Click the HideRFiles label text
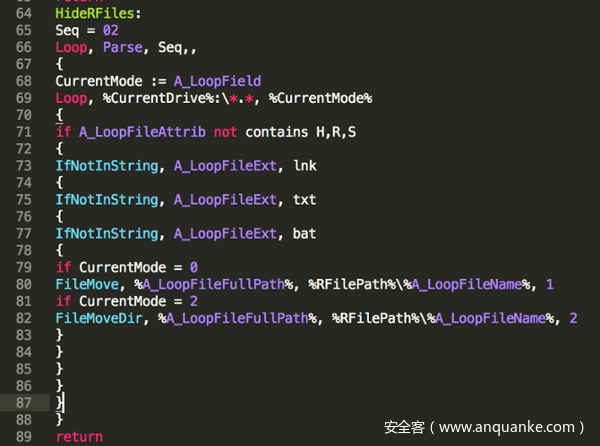Image resolution: width=600 pixels, height=446 pixels. [x=98, y=14]
